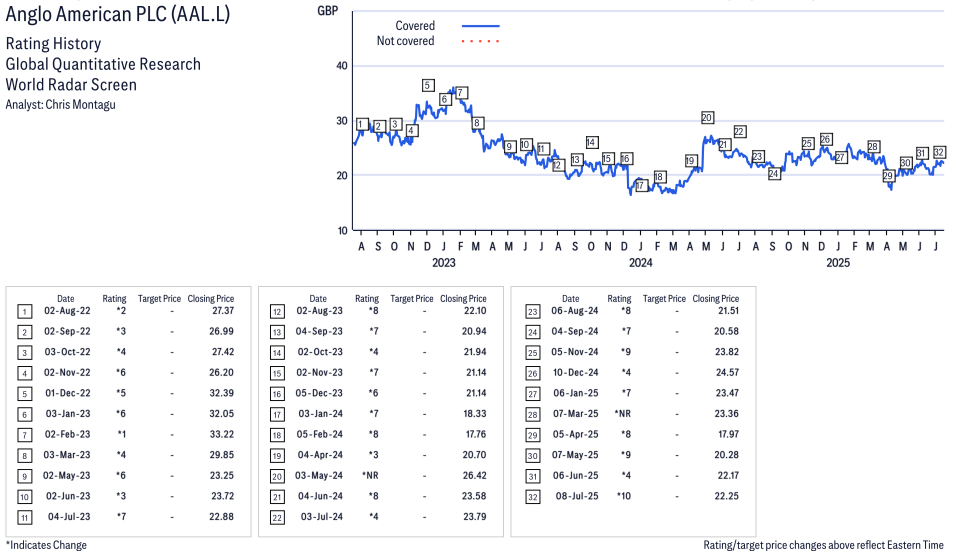This screenshot has width=955, height=551.
Task: Click chart marker 7 at the price peak
Action: point(461,93)
